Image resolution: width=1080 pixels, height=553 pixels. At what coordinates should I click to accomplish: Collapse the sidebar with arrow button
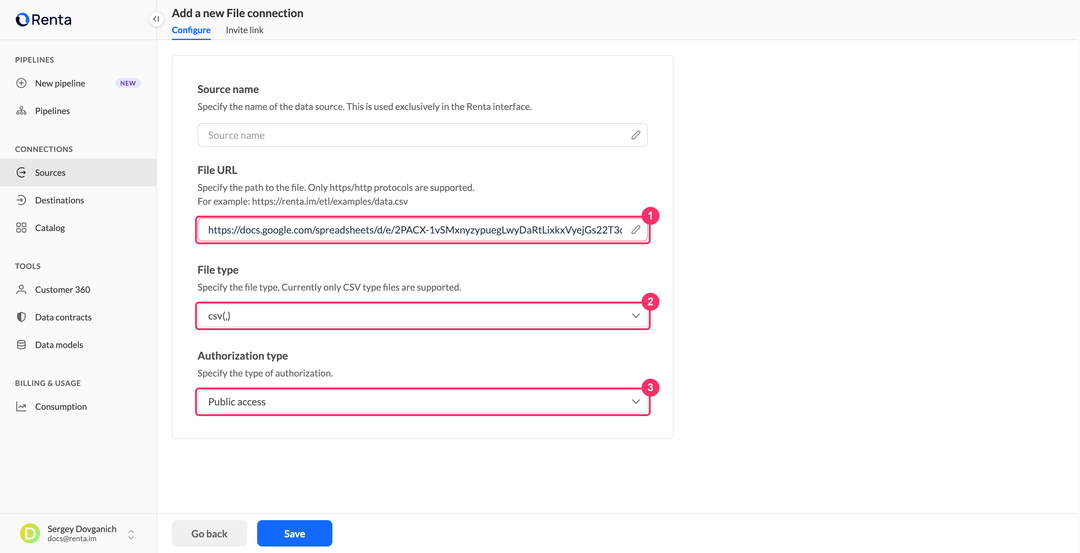156,19
